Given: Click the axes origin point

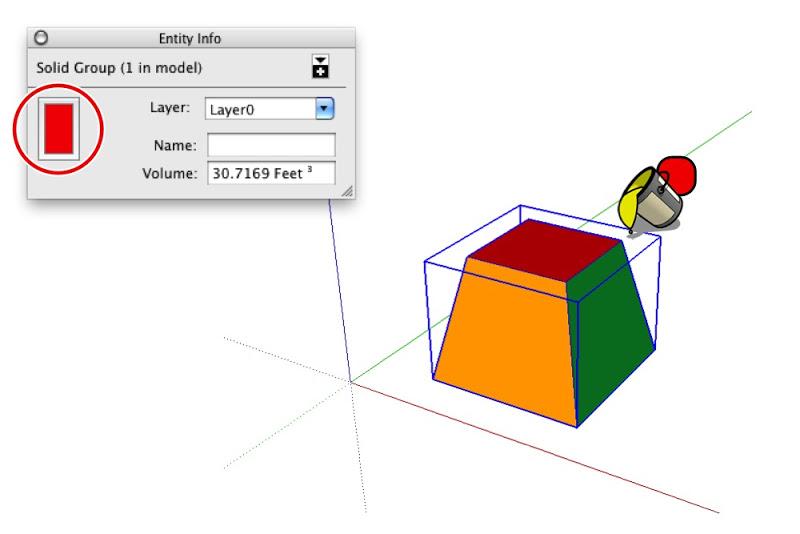Looking at the screenshot, I should (351, 382).
